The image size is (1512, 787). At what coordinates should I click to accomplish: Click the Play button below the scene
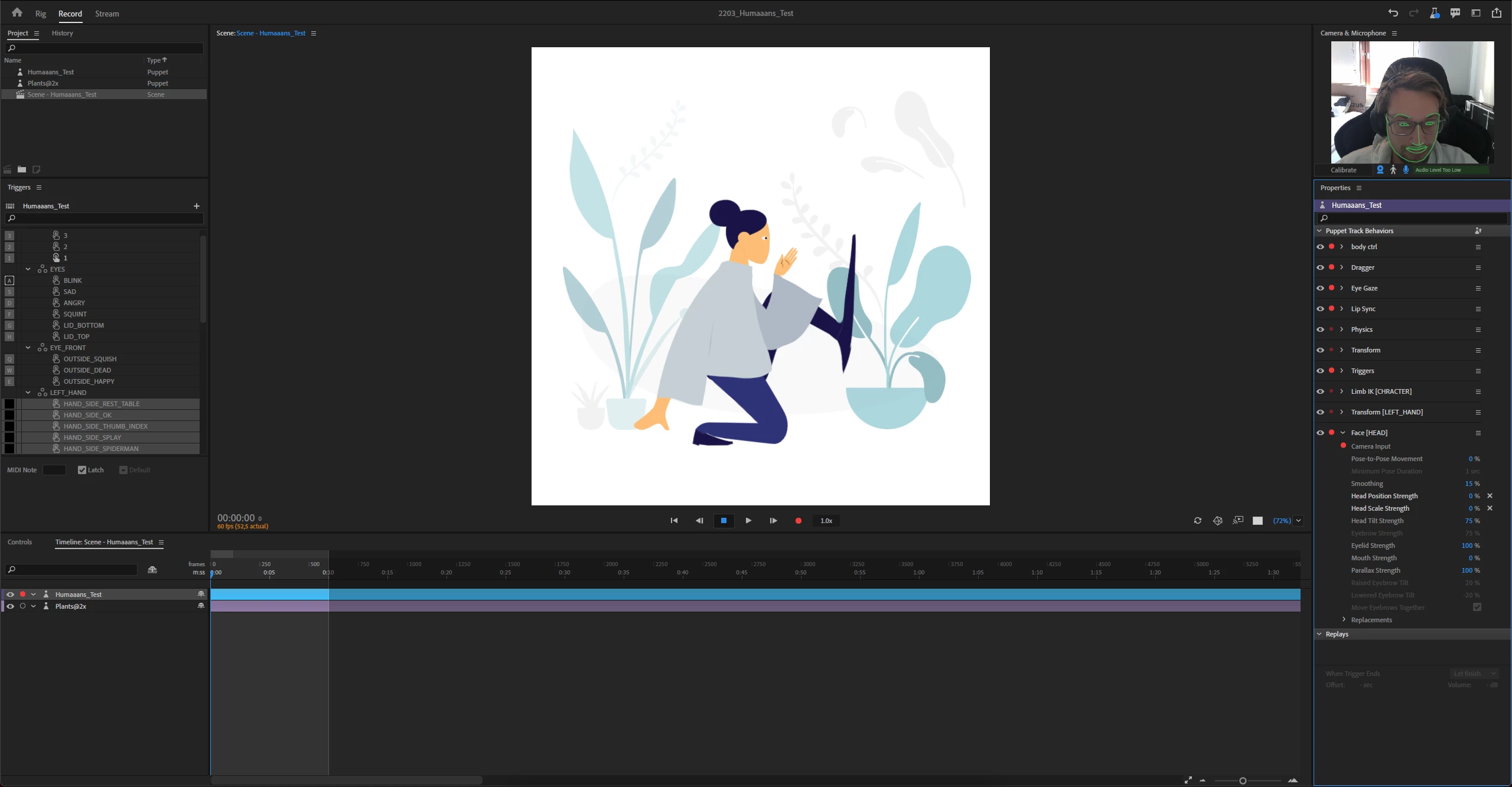point(748,521)
